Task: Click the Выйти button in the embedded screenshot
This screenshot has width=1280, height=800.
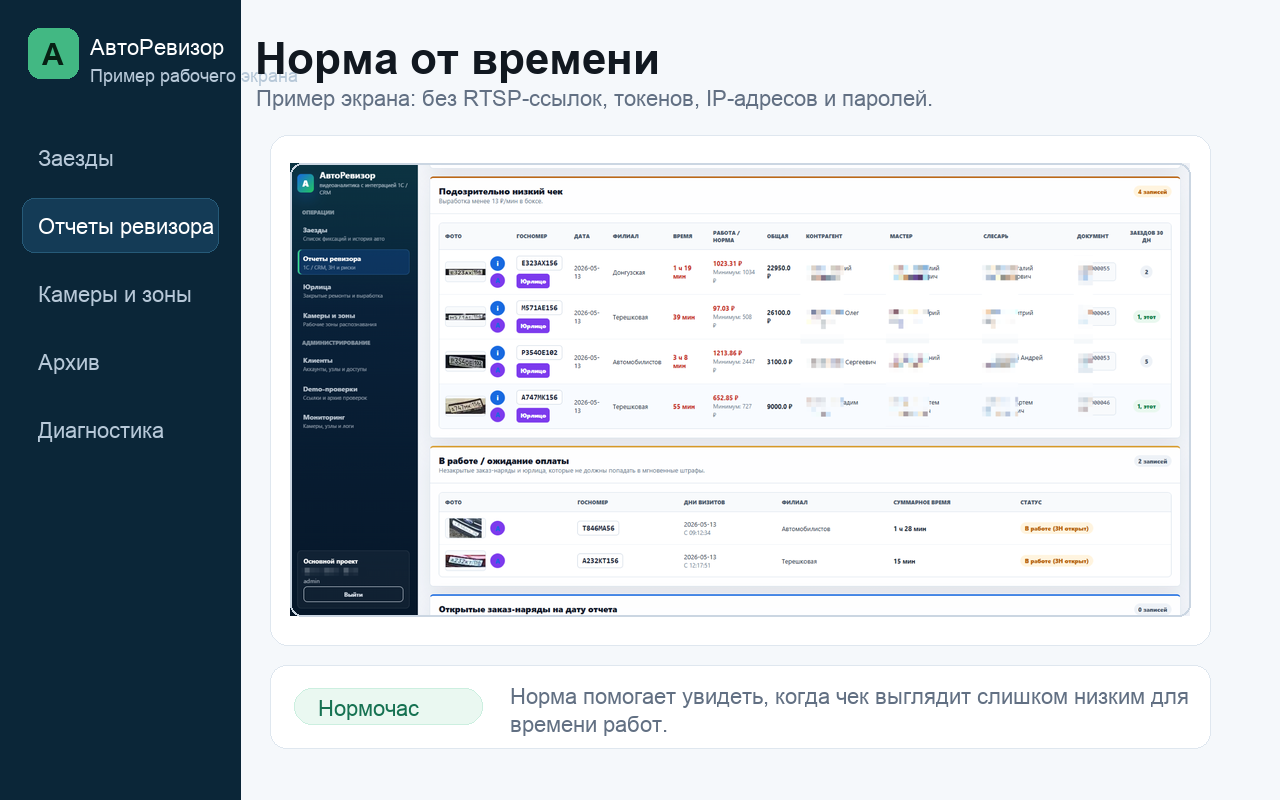Action: (x=353, y=594)
